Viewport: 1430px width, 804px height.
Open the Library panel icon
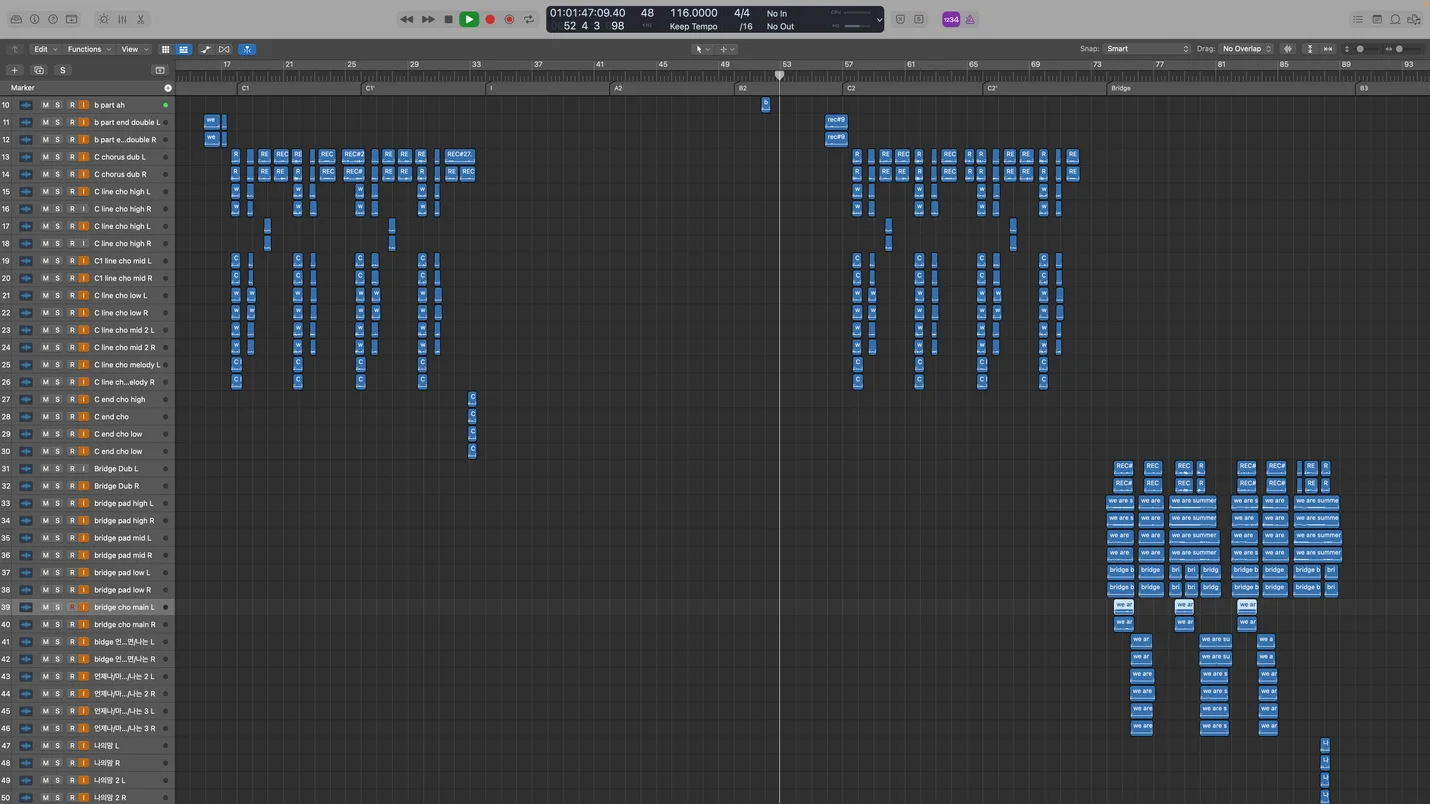(x=16, y=19)
